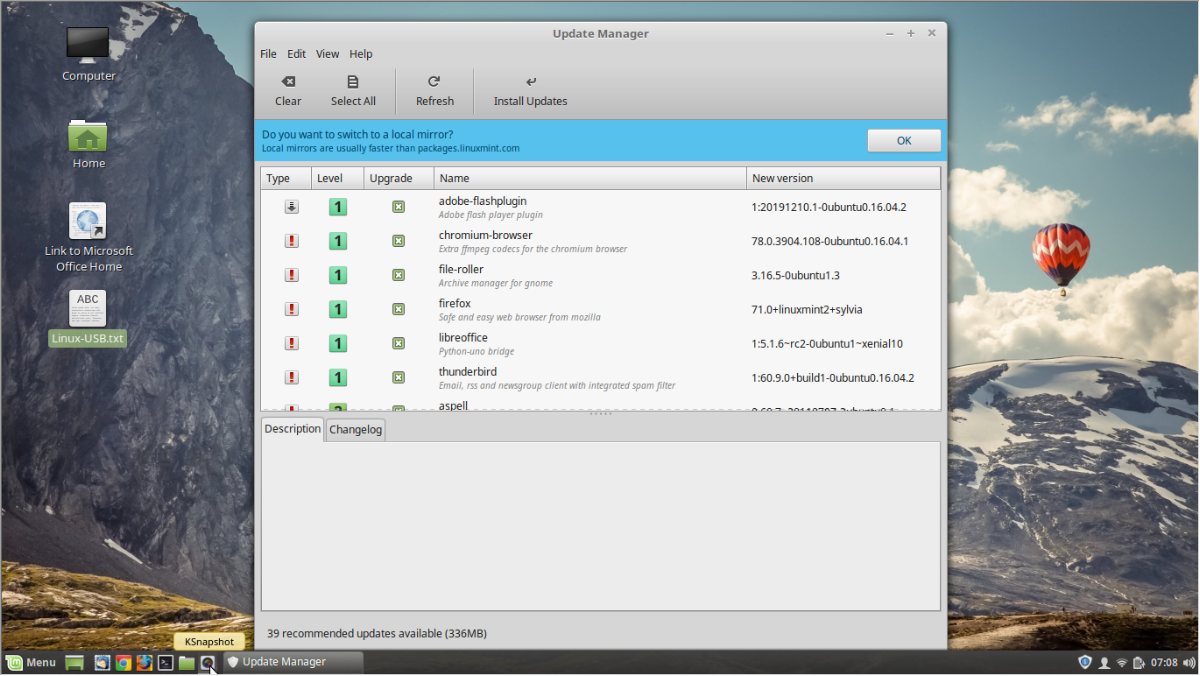Screen dimensions: 1200x676
Task: Select Link to Microsoft Office Home icon
Action: tap(88, 237)
